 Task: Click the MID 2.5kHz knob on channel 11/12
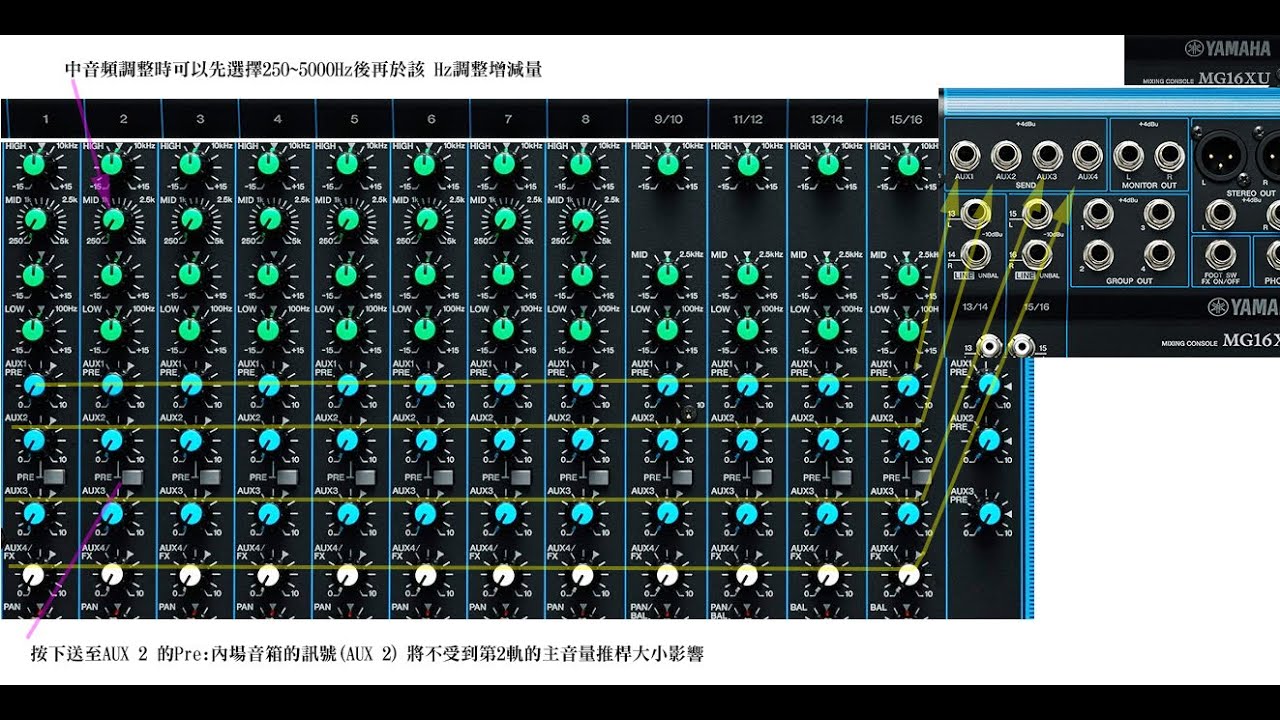coord(747,273)
